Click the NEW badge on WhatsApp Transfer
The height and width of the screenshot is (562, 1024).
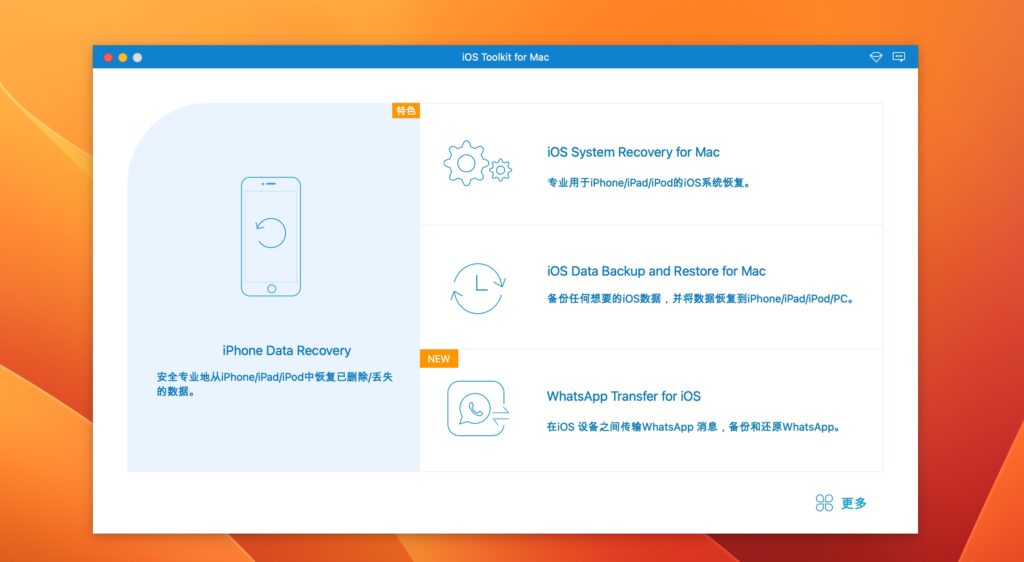coord(439,358)
